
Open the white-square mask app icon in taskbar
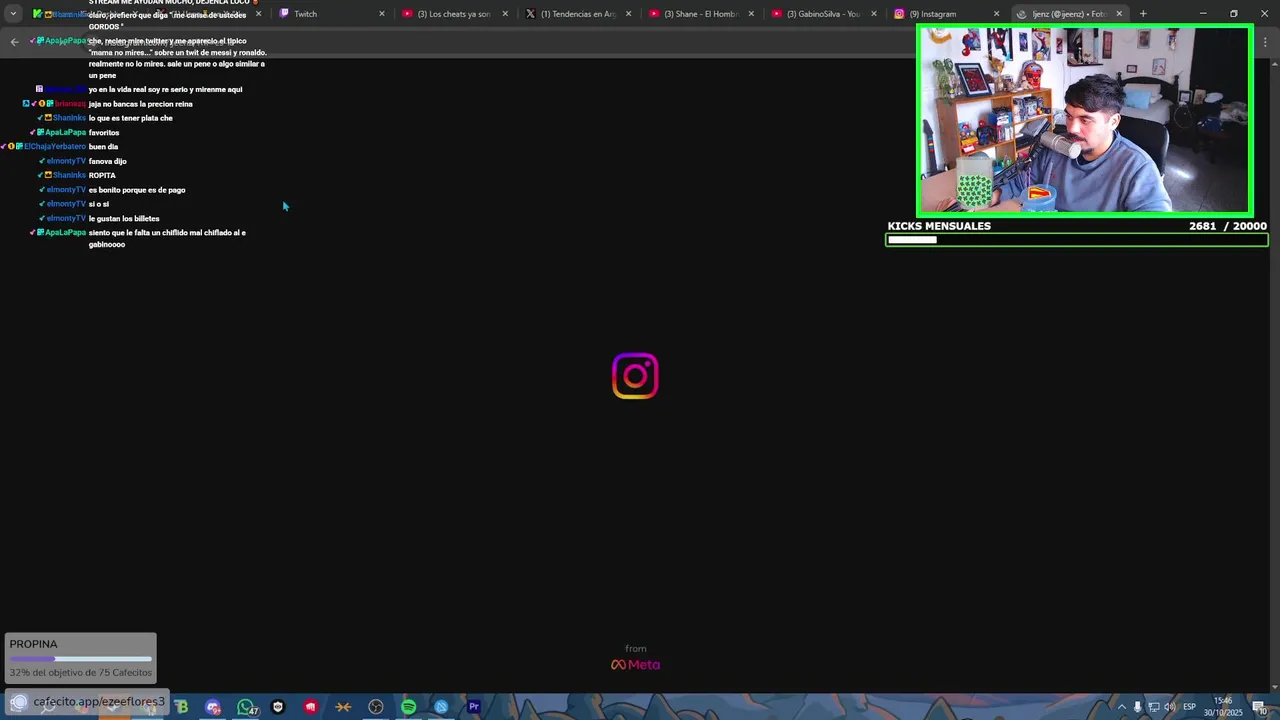coord(278,707)
